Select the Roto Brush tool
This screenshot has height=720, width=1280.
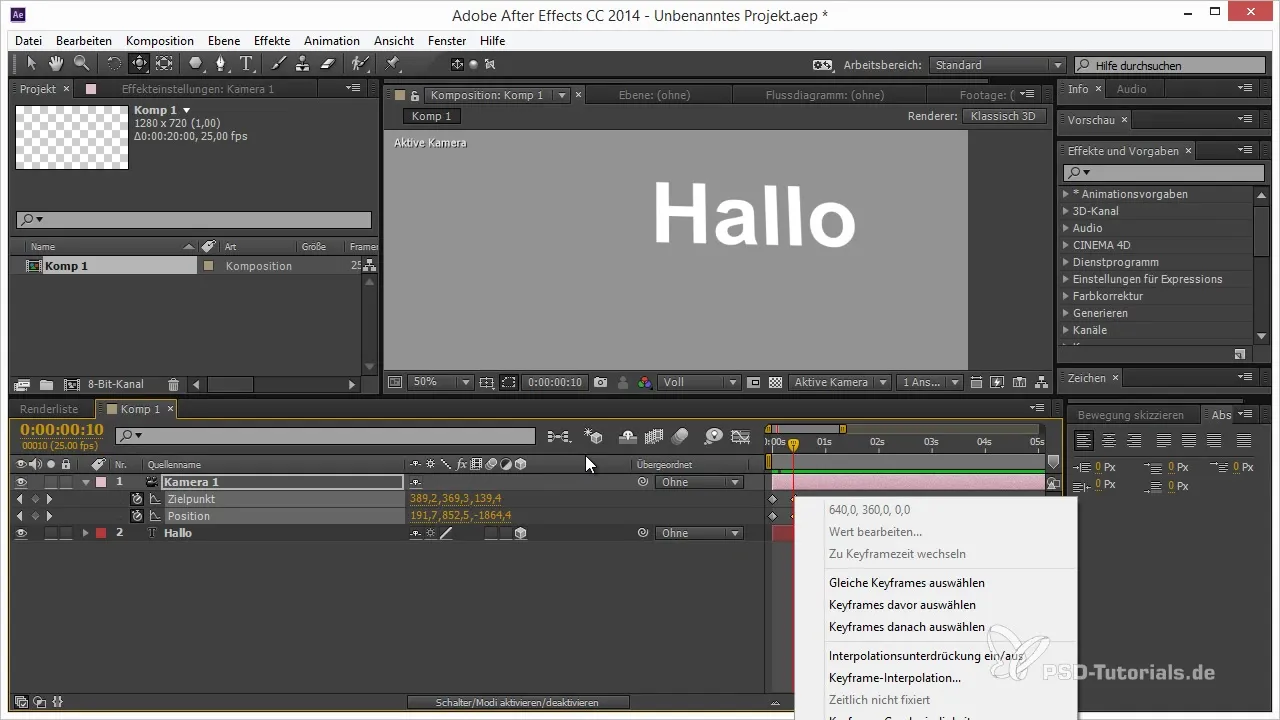[x=360, y=63]
